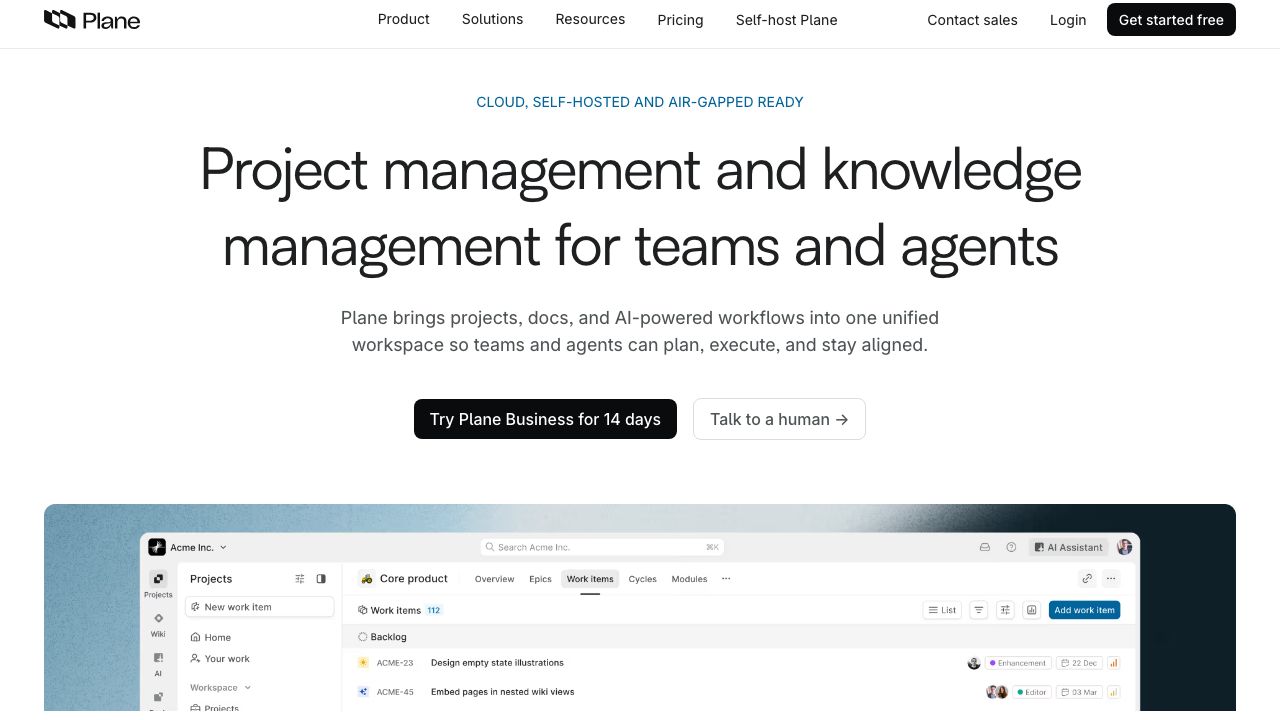Open the Projects sidebar icon in the mockup
The width and height of the screenshot is (1280, 720).
(158, 579)
